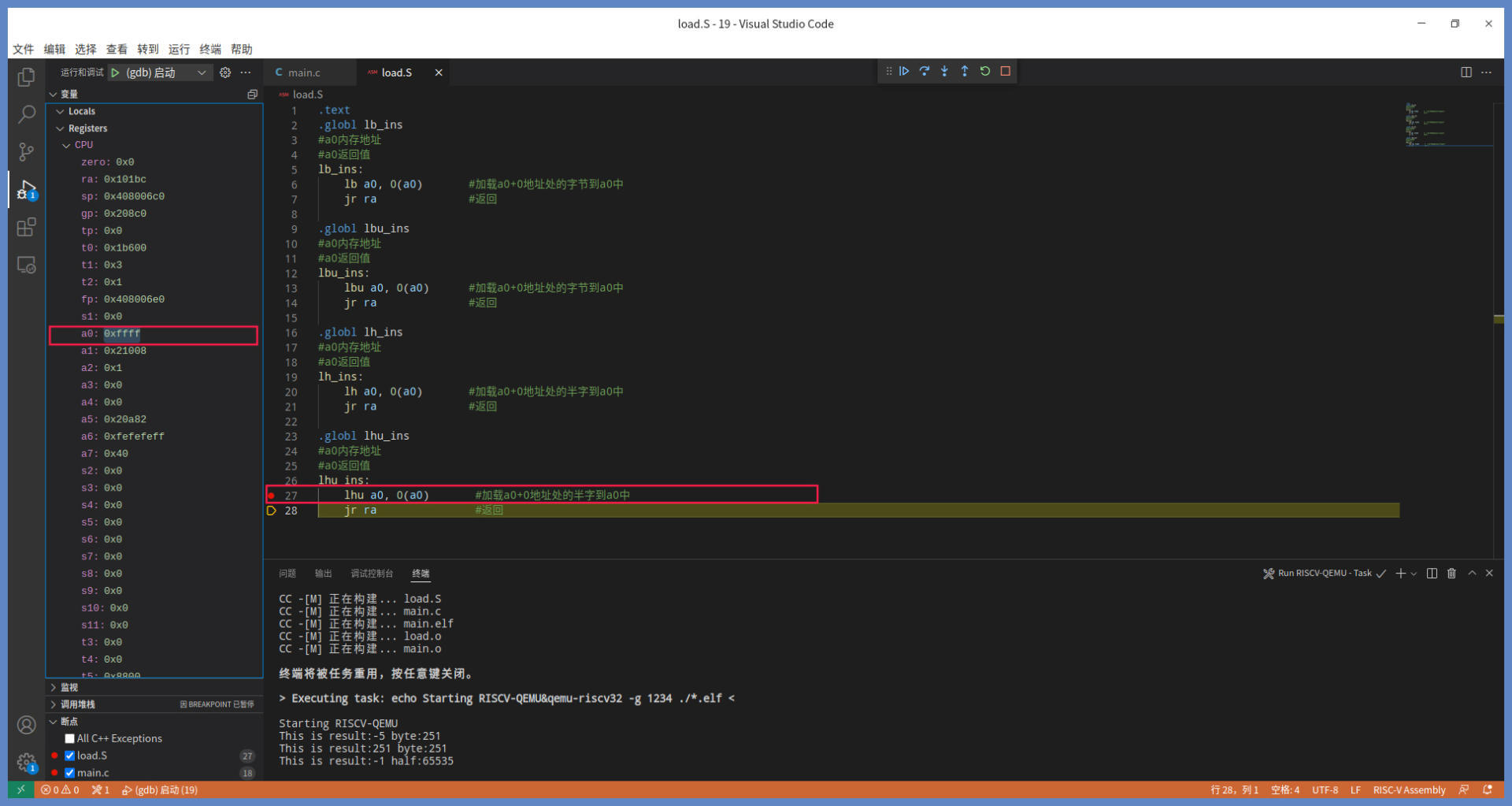Open the Extensions view in the activity bar
Image resolution: width=1512 pixels, height=806 pixels.
tap(26, 228)
